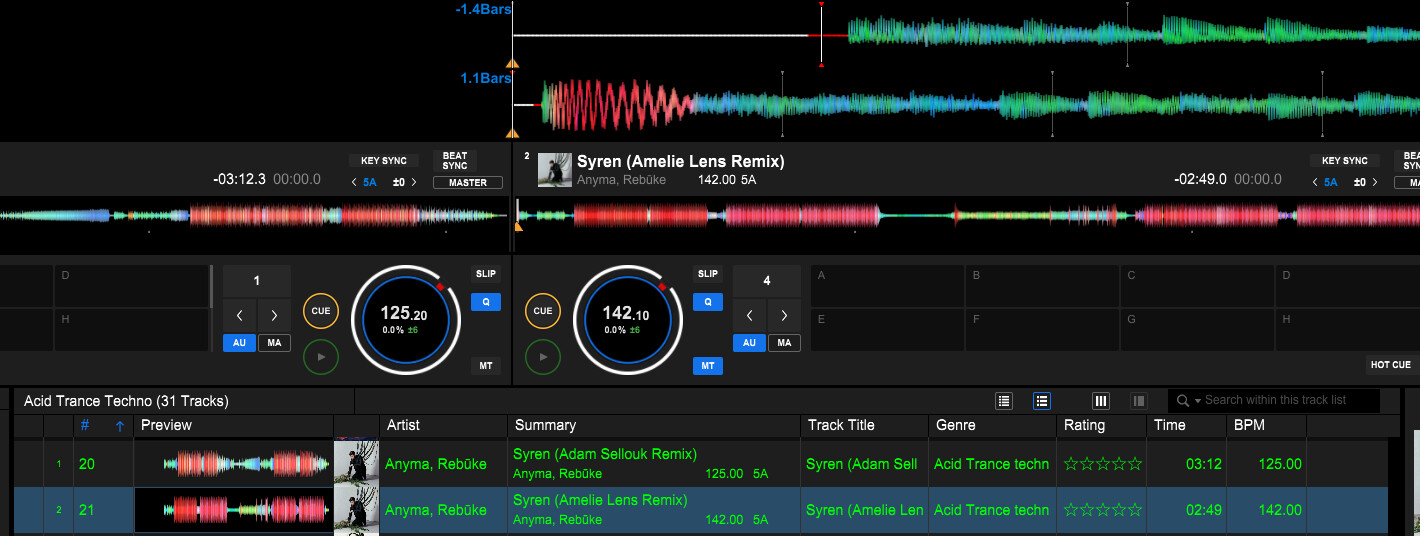1420x536 pixels.
Task: Disable Master Tempo (MT) on deck 2
Action: [x=707, y=366]
